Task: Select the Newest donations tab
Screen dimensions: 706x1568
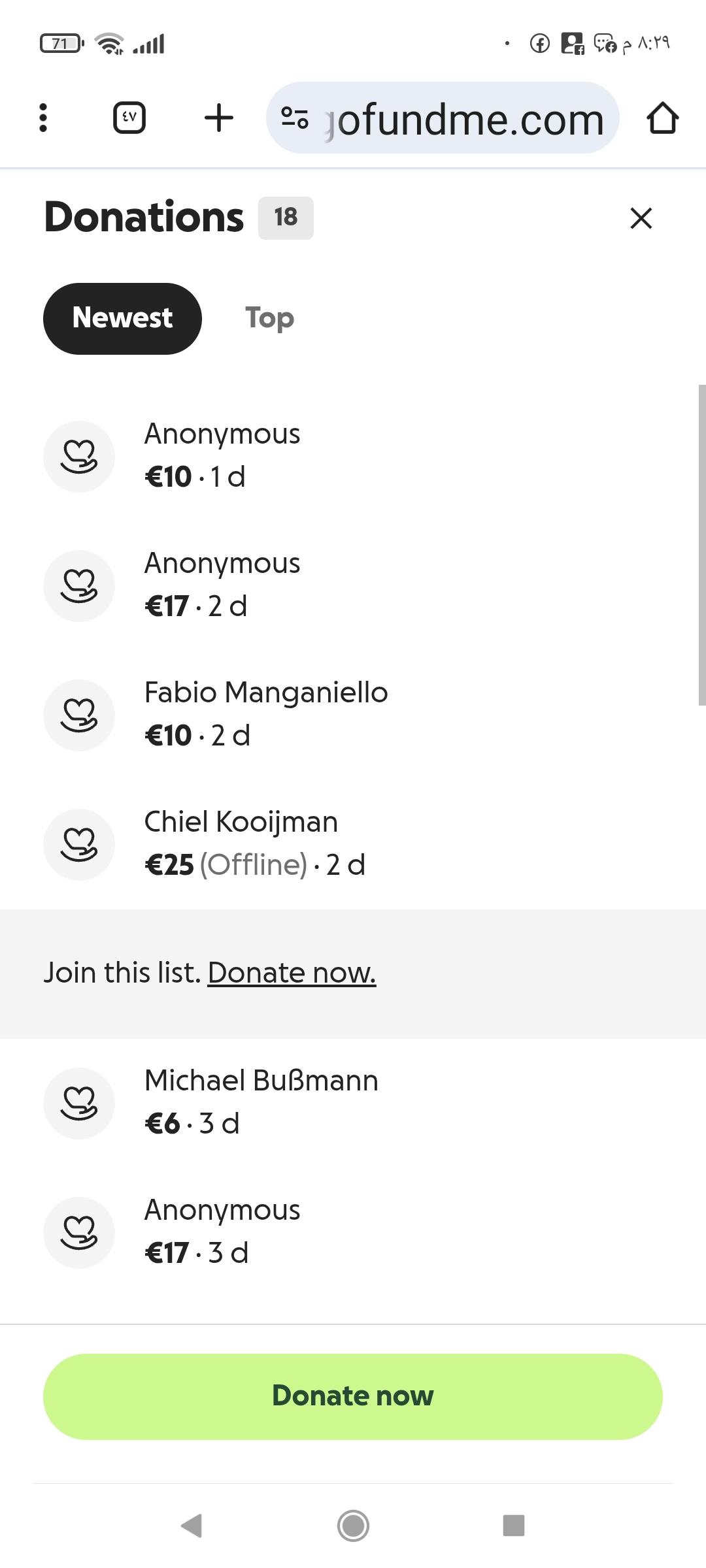Action: click(x=122, y=318)
